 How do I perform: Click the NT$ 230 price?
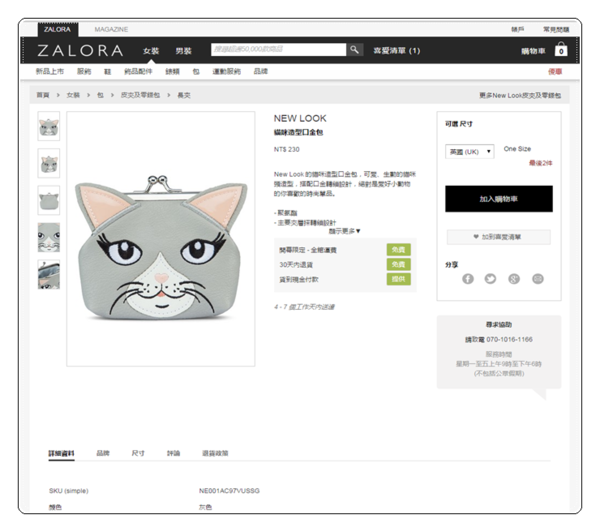[287, 149]
